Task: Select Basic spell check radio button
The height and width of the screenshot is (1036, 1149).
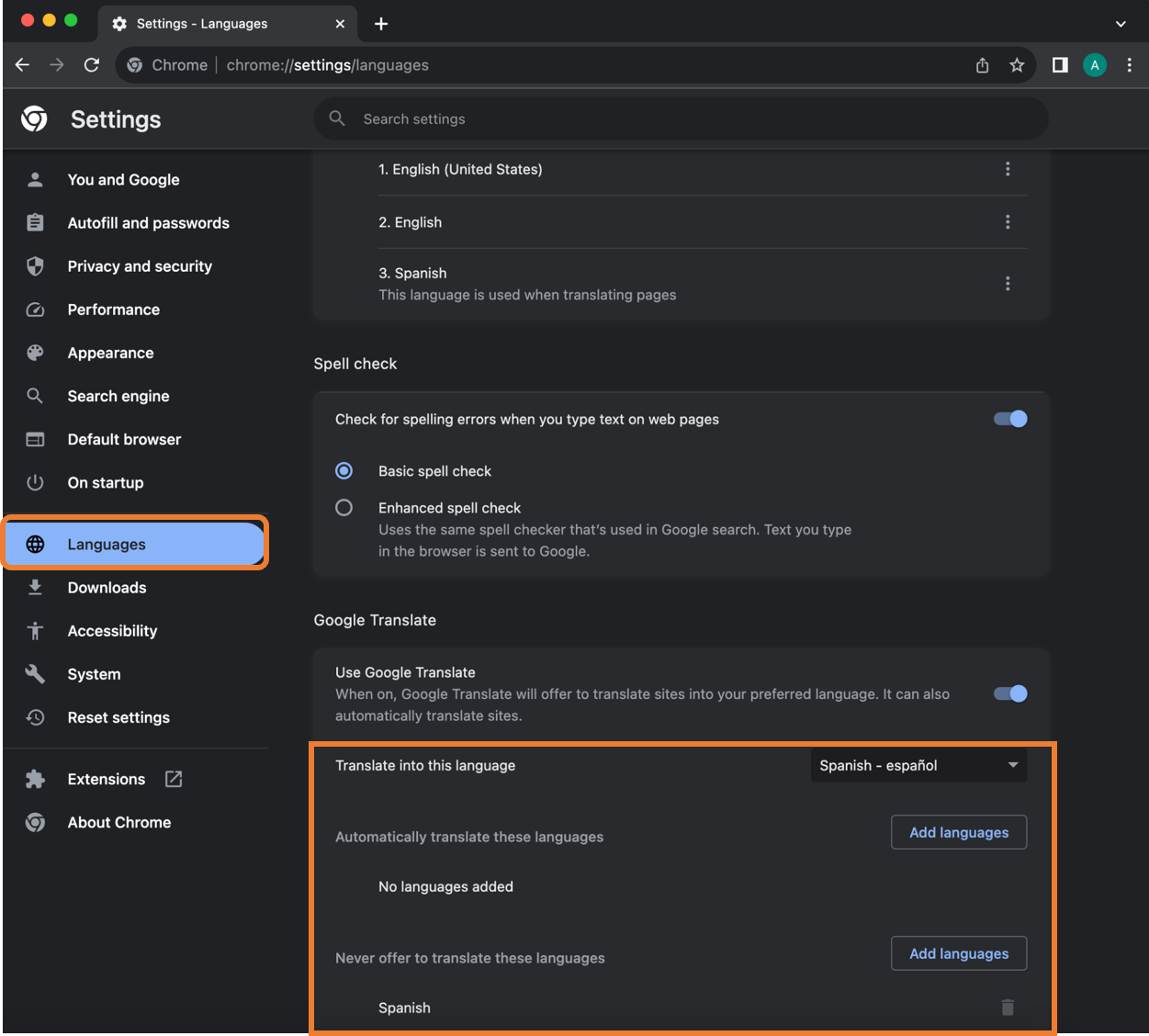Action: [344, 470]
